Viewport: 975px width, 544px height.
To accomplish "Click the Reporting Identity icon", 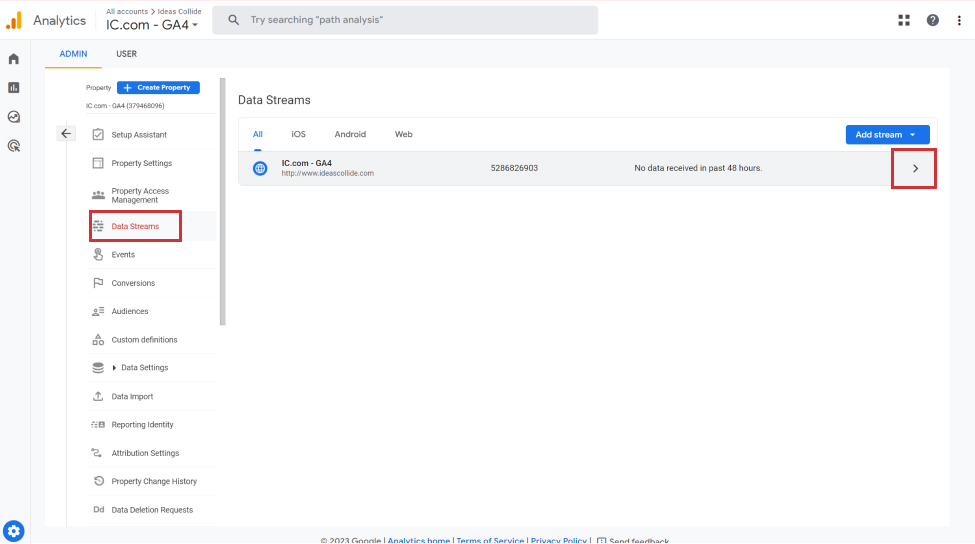I will click(x=98, y=425).
